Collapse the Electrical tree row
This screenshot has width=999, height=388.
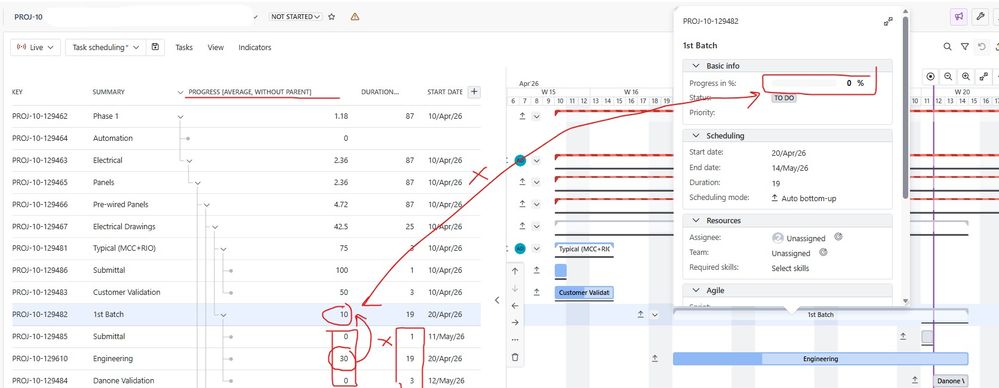tap(189, 161)
